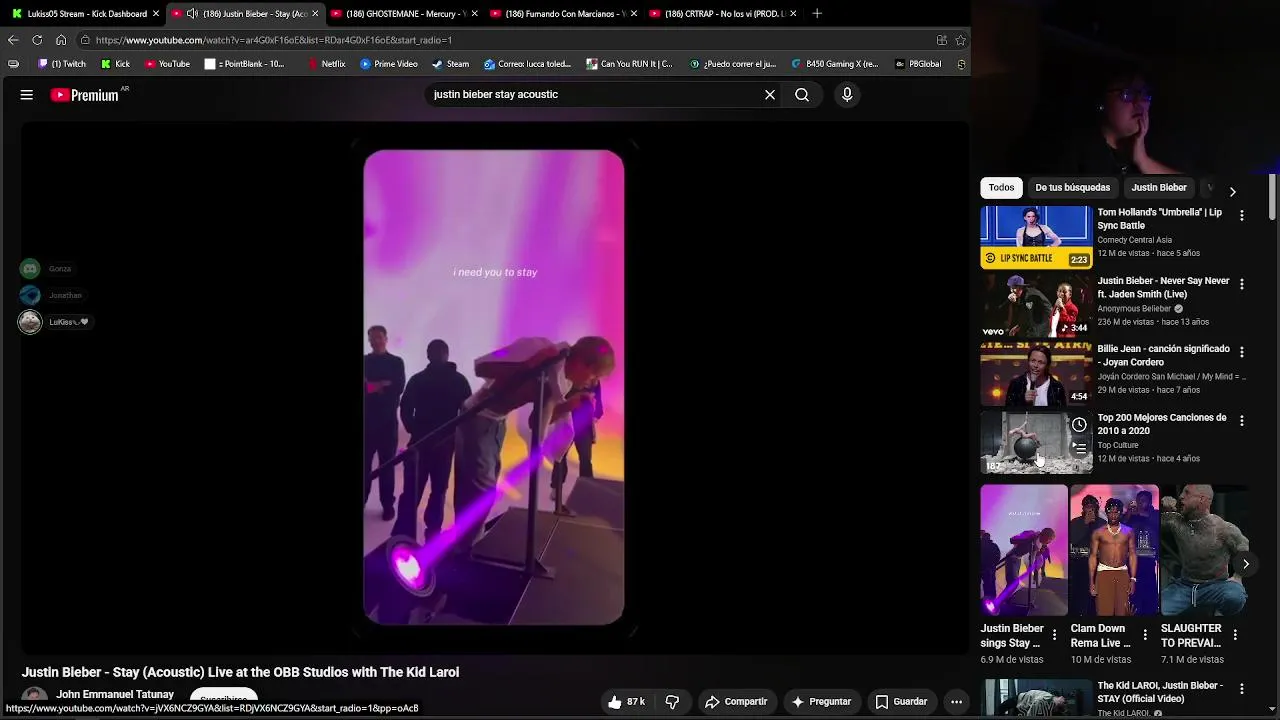Viewport: 1280px width, 720px height.
Task: Click the Compartir share button
Action: 736,702
